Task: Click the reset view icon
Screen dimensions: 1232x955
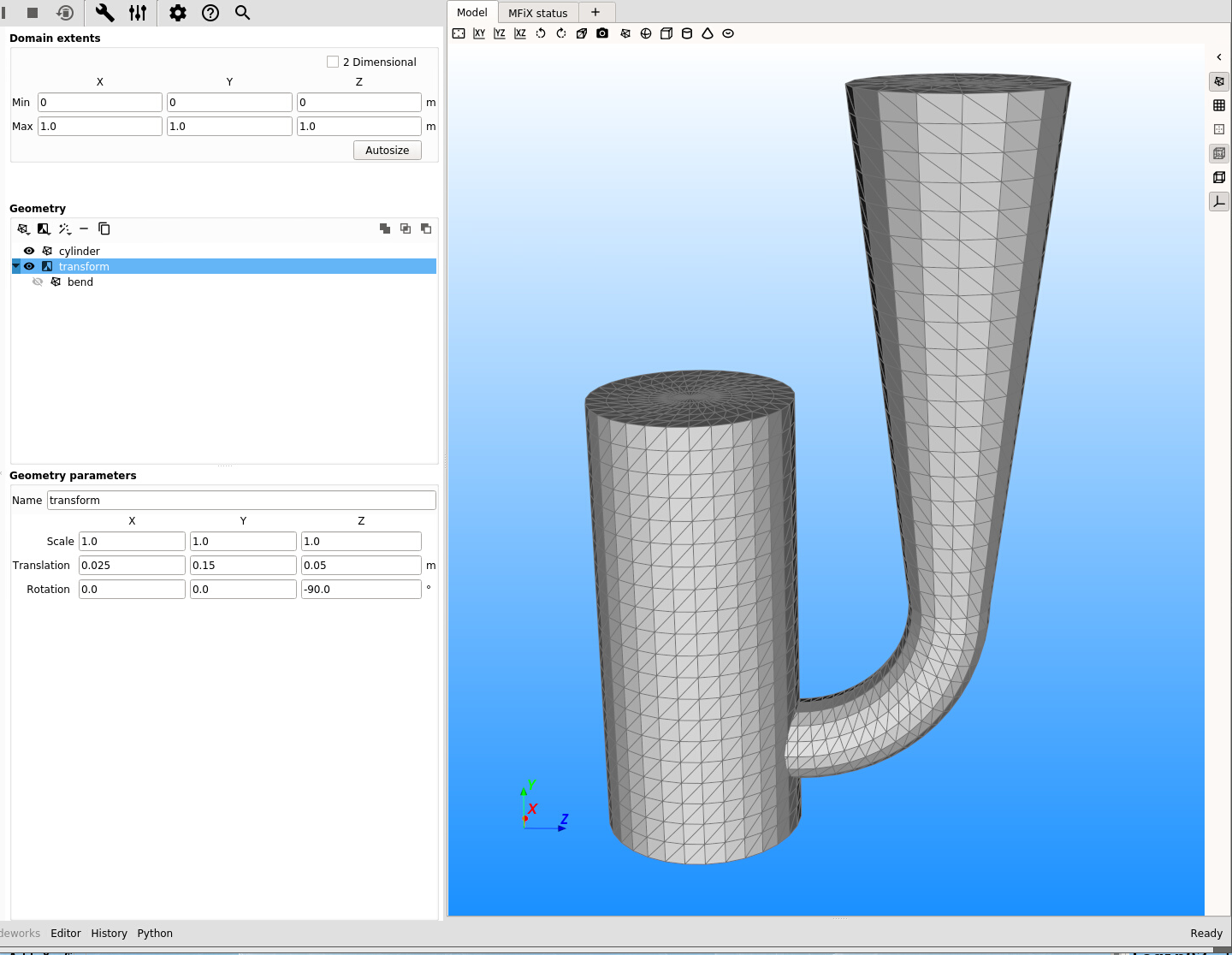Action: [459, 33]
